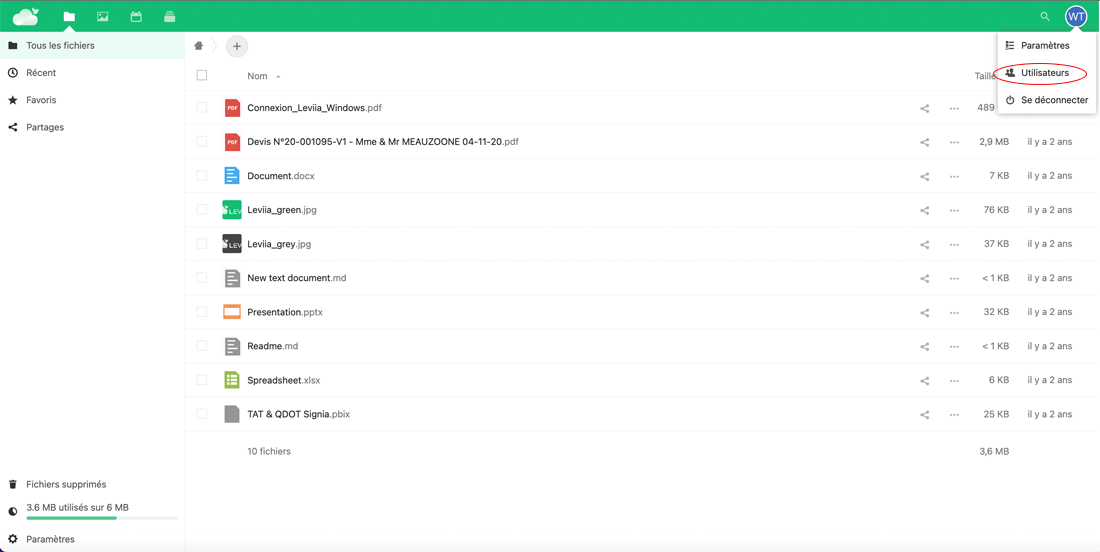Share New text document.md
Screen dimensions: 1100x552
(x=925, y=278)
